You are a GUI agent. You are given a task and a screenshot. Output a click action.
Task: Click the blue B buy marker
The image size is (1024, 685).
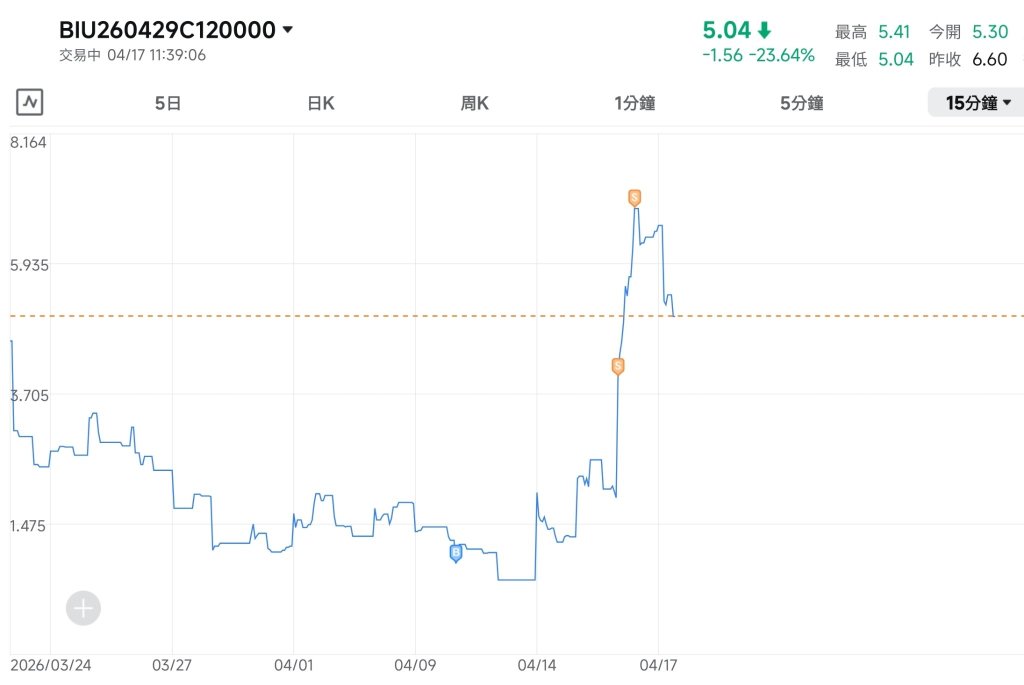(x=456, y=554)
